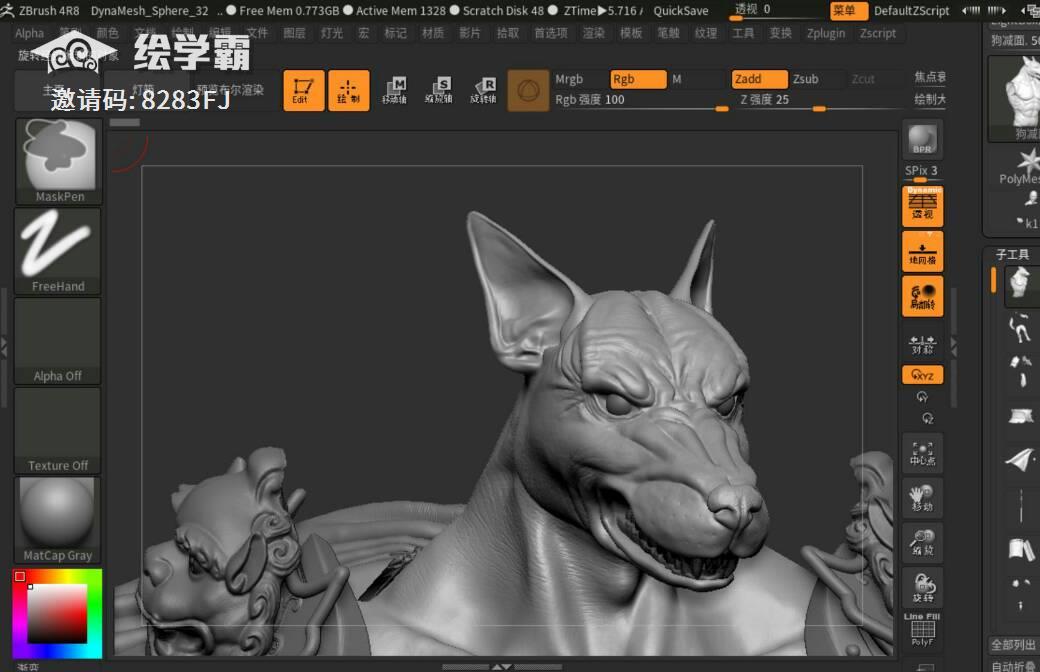
Task: Click the 中心点 frame icon
Action: pyautogui.click(x=922, y=454)
